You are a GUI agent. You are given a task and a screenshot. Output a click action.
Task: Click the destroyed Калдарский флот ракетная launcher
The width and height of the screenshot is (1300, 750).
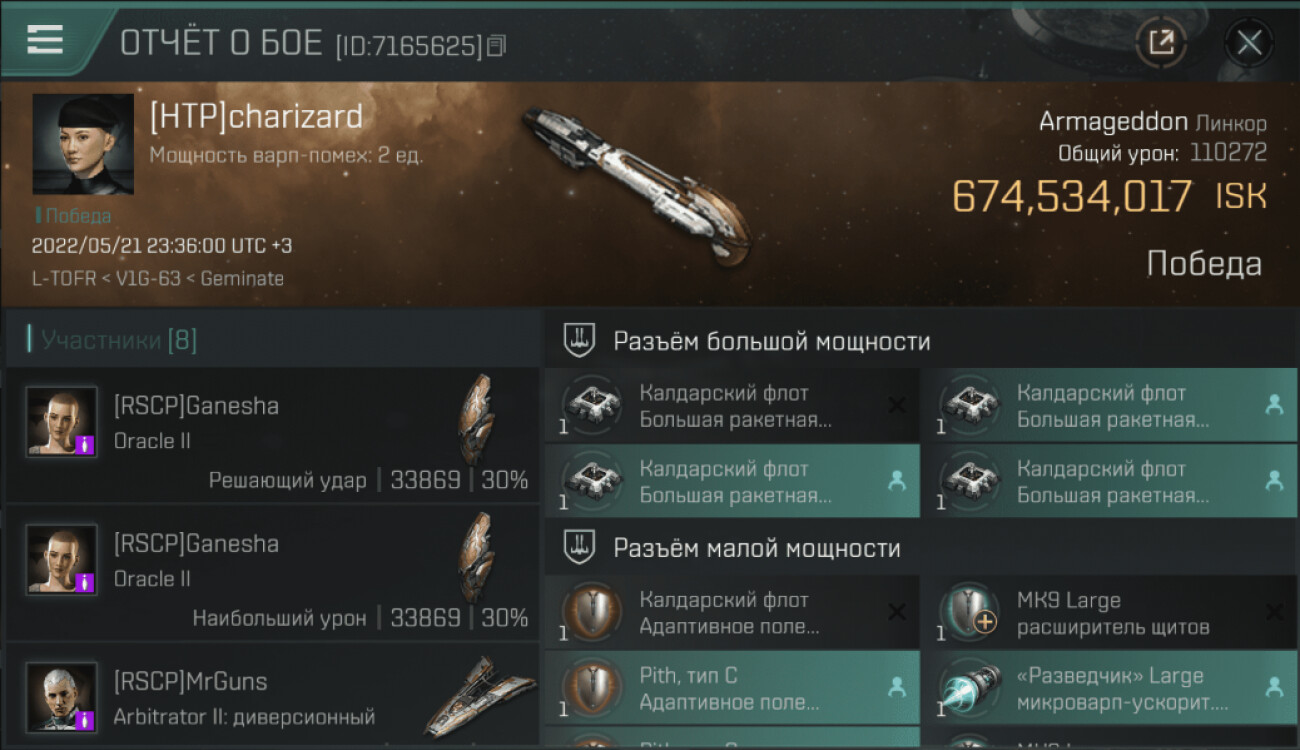point(732,406)
